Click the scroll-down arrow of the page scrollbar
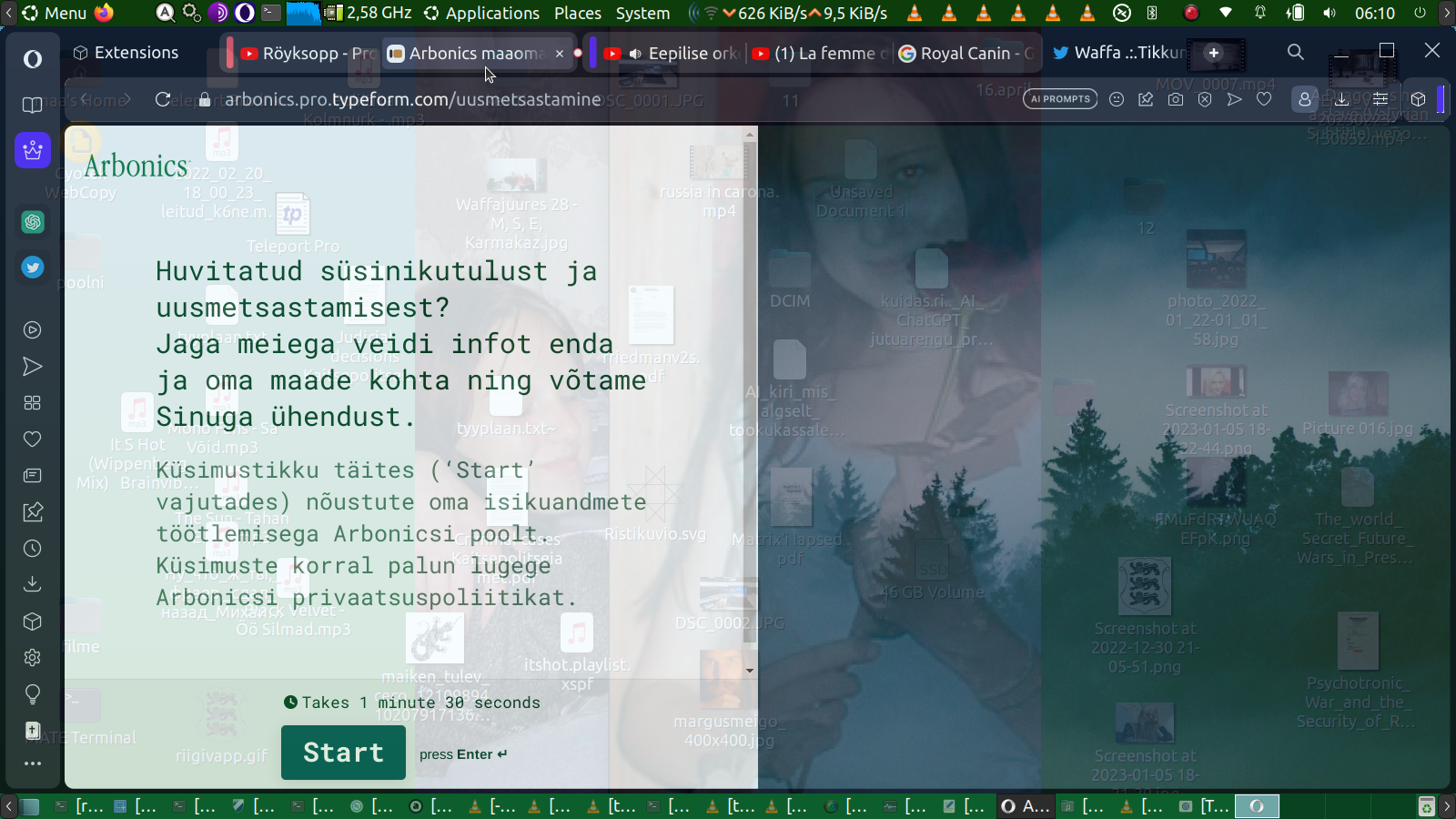The width and height of the screenshot is (1456, 819). [750, 671]
